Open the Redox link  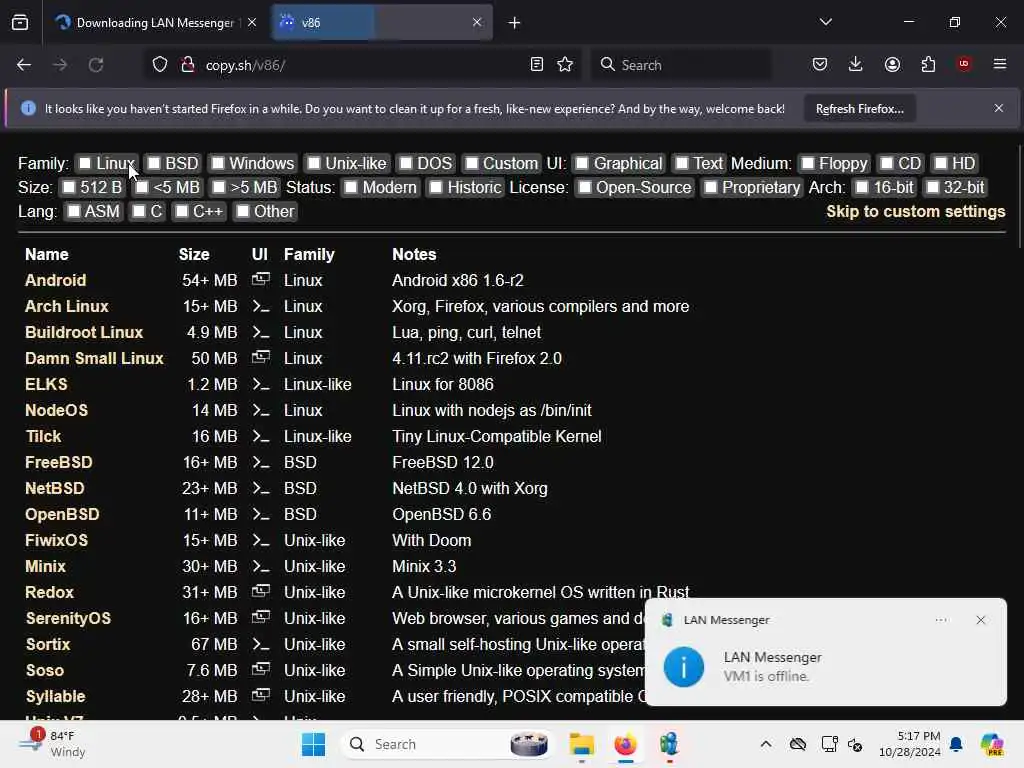pos(50,592)
